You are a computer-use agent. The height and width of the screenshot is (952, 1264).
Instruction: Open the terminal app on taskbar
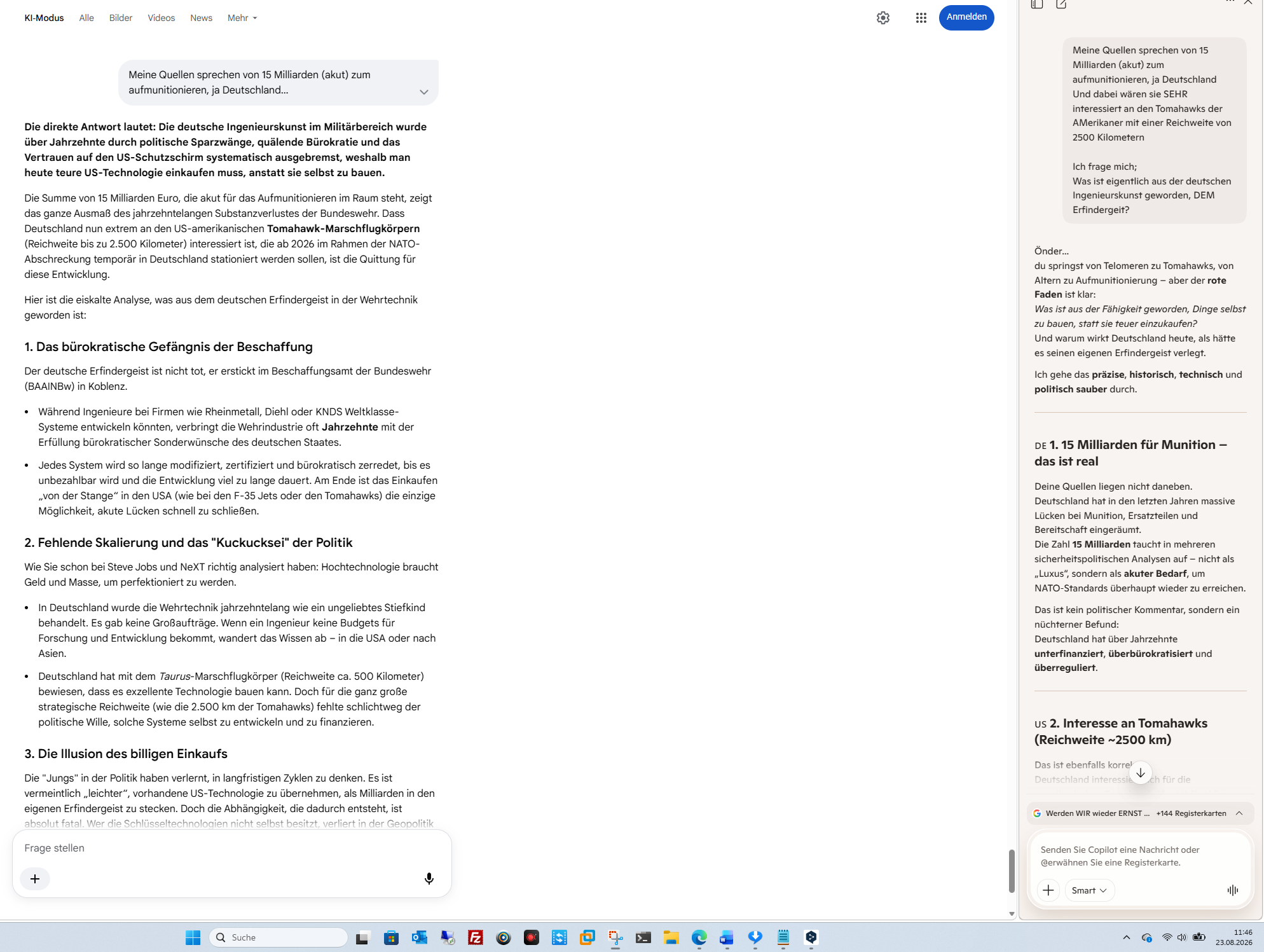click(643, 937)
